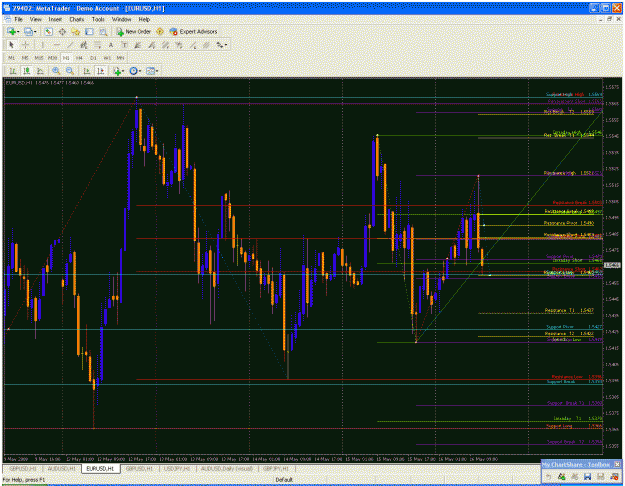Screen dimensions: 625x486
Task: Select the Cursor arrow tool
Action: [x=12, y=45]
